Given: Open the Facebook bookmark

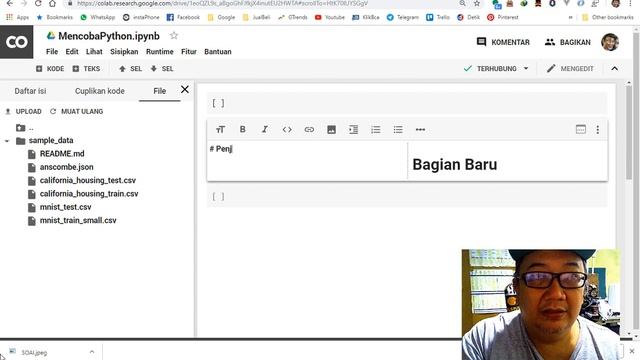Looking at the screenshot, I should (183, 17).
